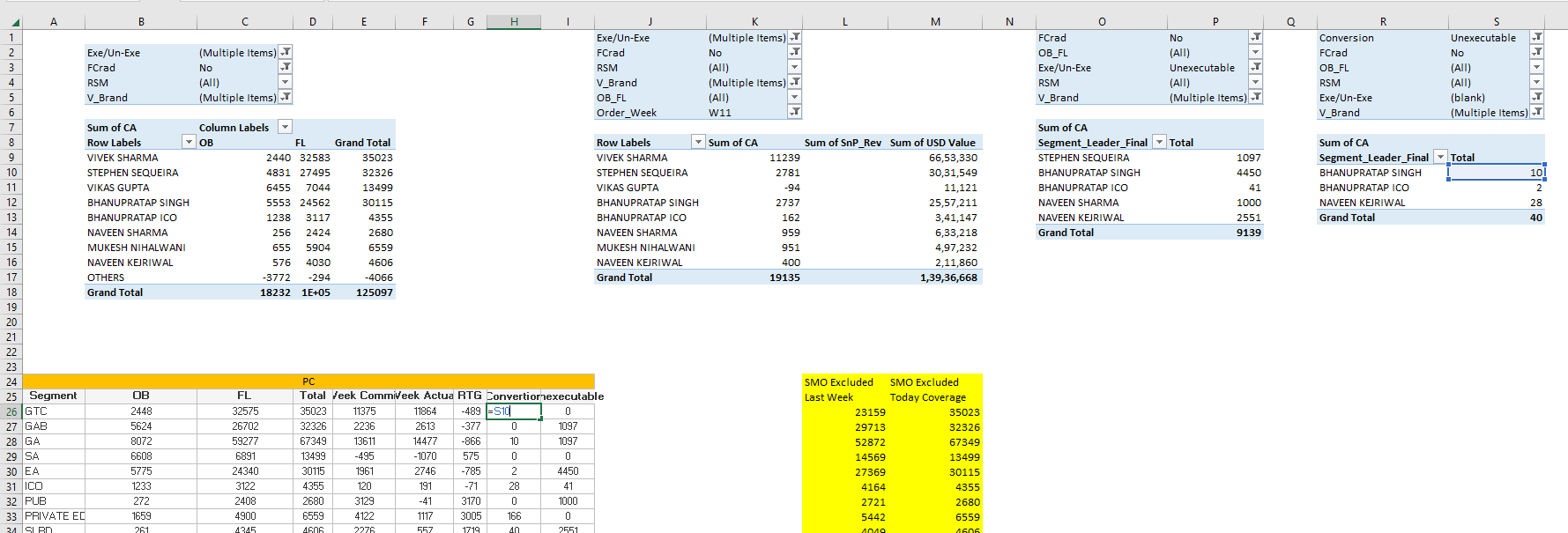Open Segment_Leader_Final dropdown in column O
Image resolution: width=1568 pixels, height=533 pixels.
point(1159,143)
